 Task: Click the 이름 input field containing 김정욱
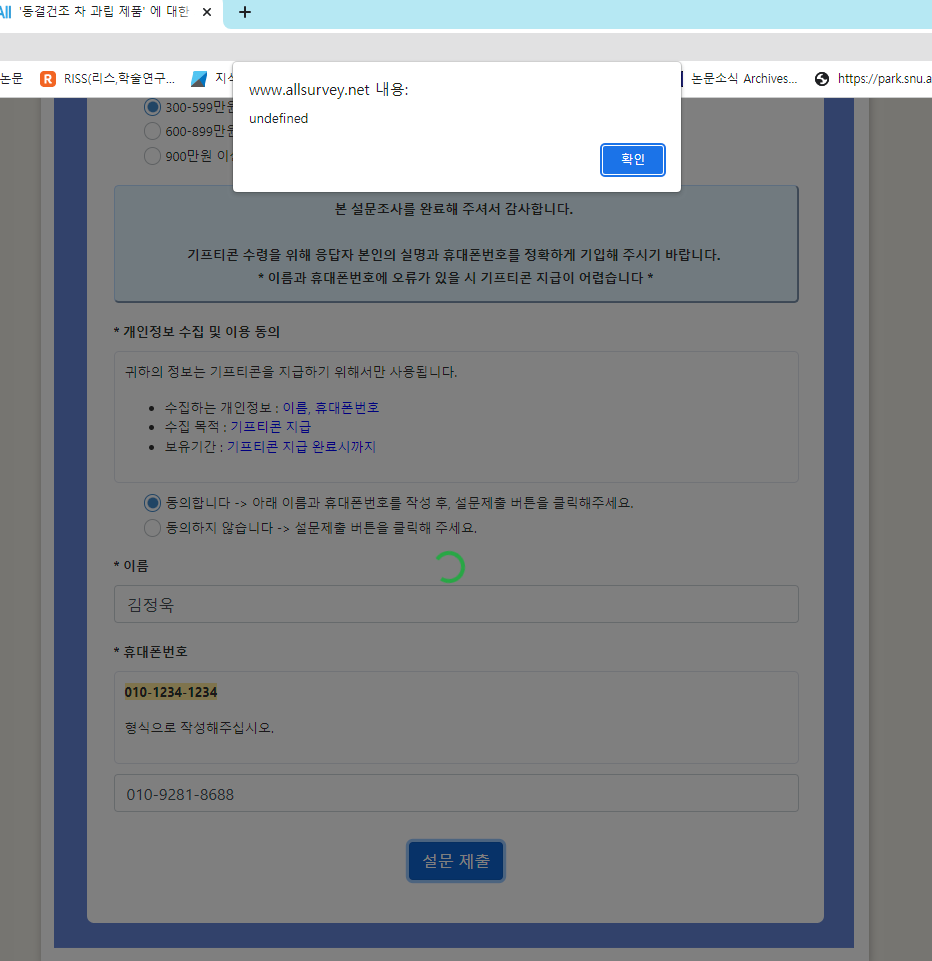pyautogui.click(x=456, y=604)
